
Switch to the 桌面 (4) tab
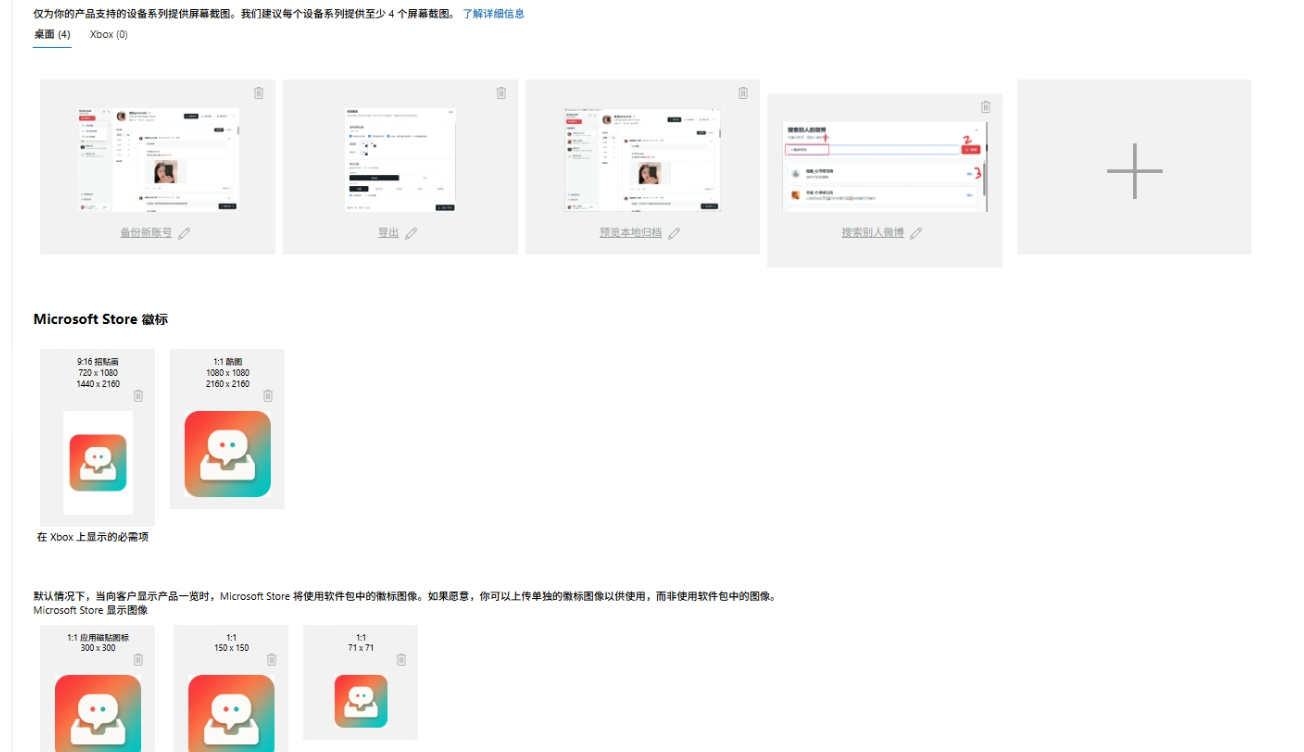(x=52, y=34)
